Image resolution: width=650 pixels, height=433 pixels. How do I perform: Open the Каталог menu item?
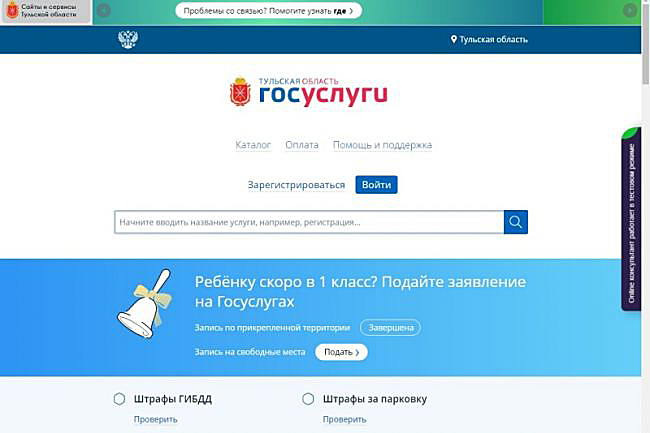click(x=253, y=145)
